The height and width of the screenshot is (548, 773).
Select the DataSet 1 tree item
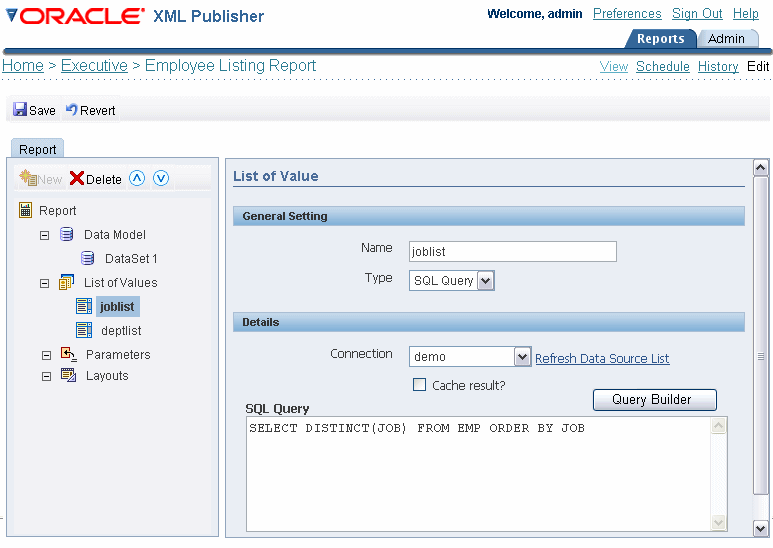click(x=131, y=258)
